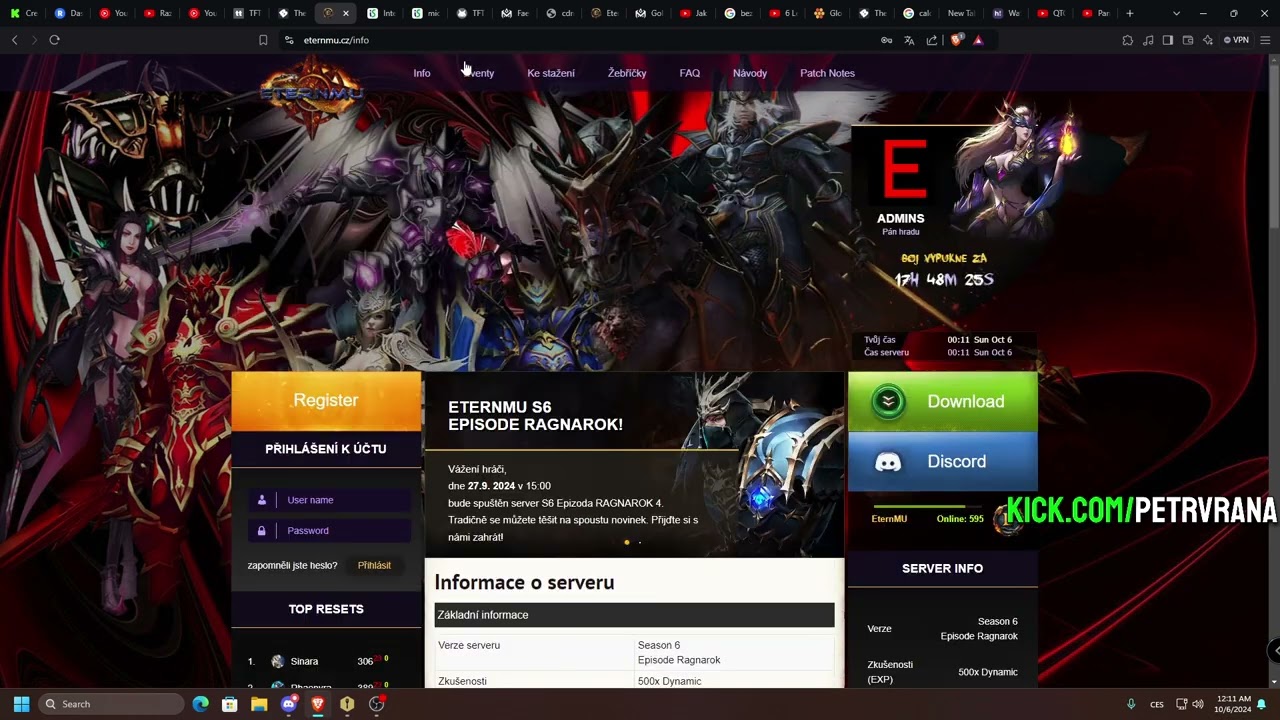This screenshot has height=720, width=1280.
Task: Open the FAQ menu item
Action: (x=690, y=73)
